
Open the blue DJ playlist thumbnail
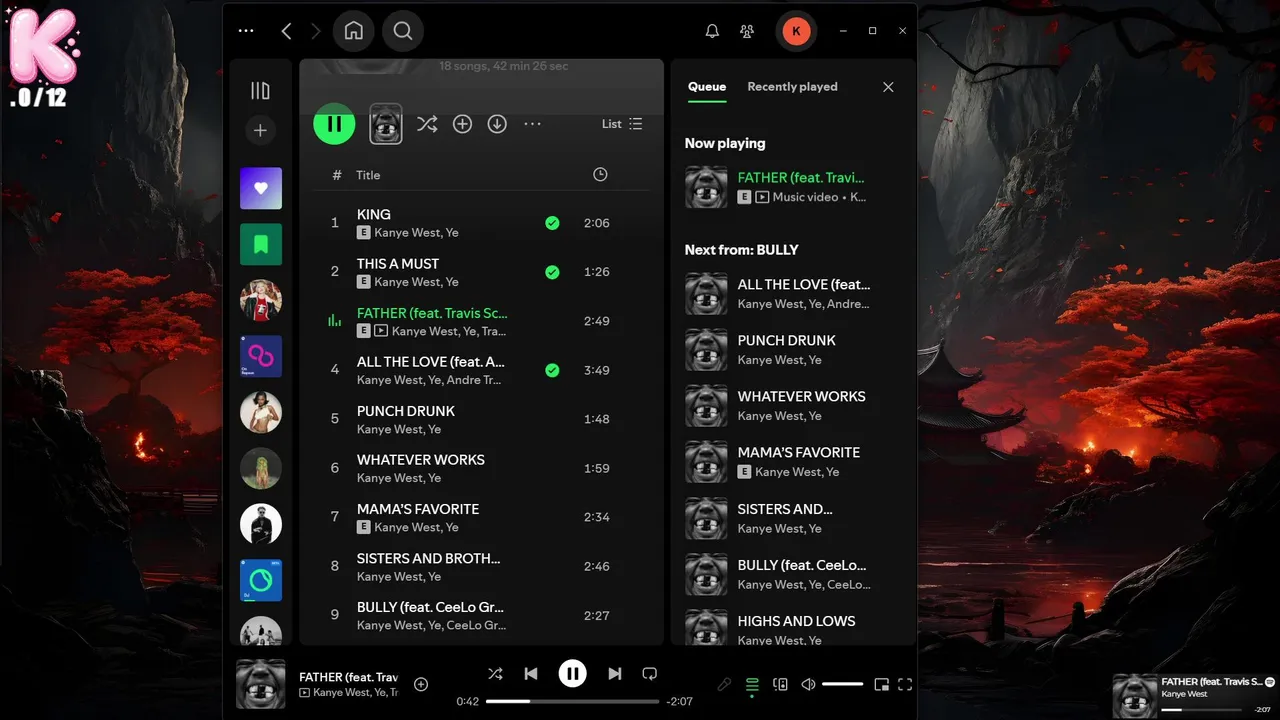click(261, 580)
